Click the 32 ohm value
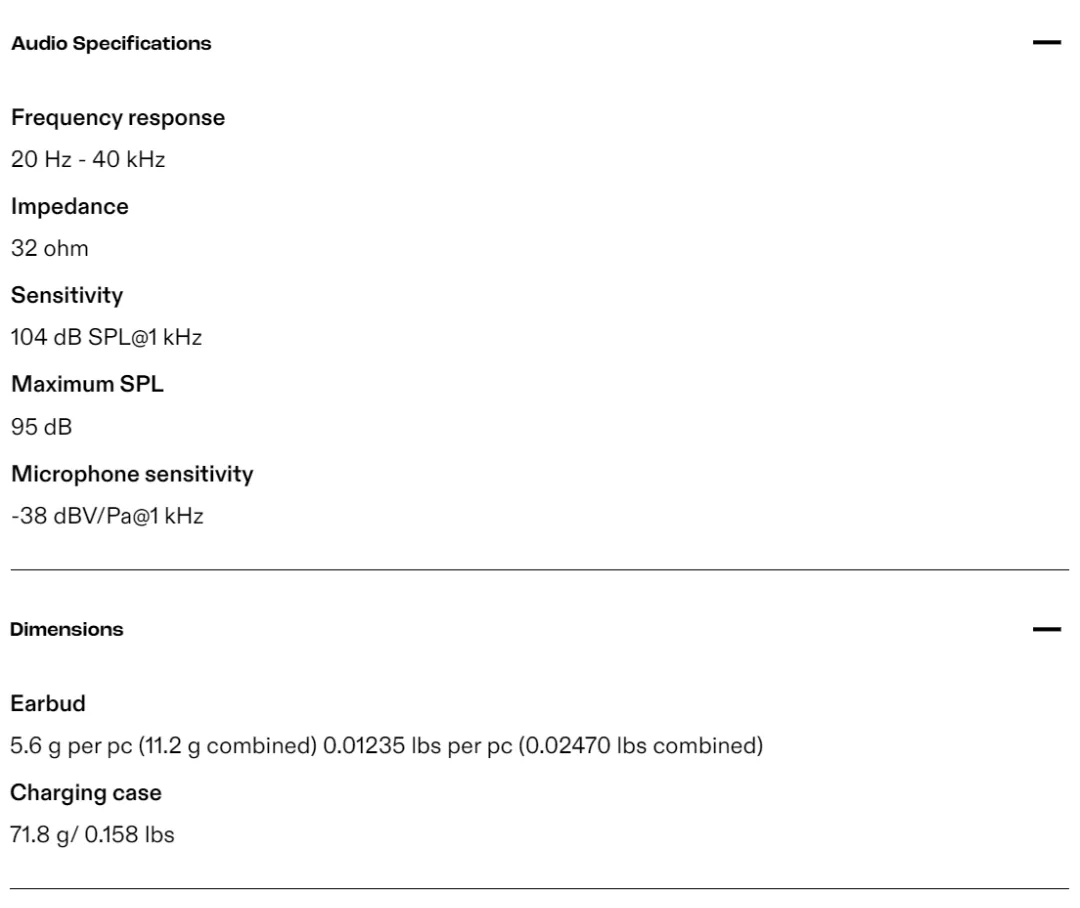Image resolution: width=1080 pixels, height=908 pixels. tap(50, 248)
